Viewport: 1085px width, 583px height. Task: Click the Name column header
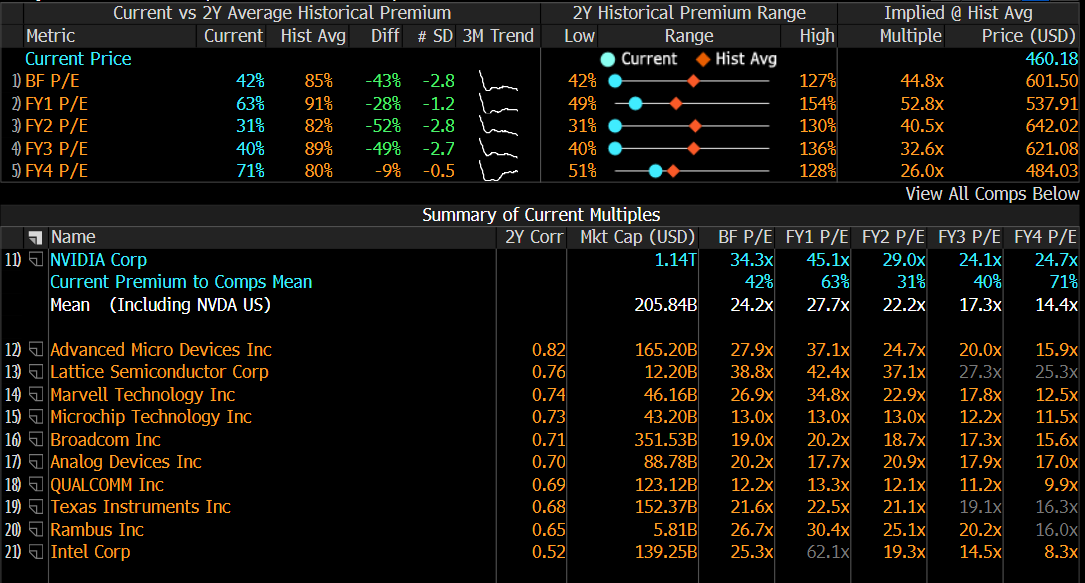tap(73, 237)
